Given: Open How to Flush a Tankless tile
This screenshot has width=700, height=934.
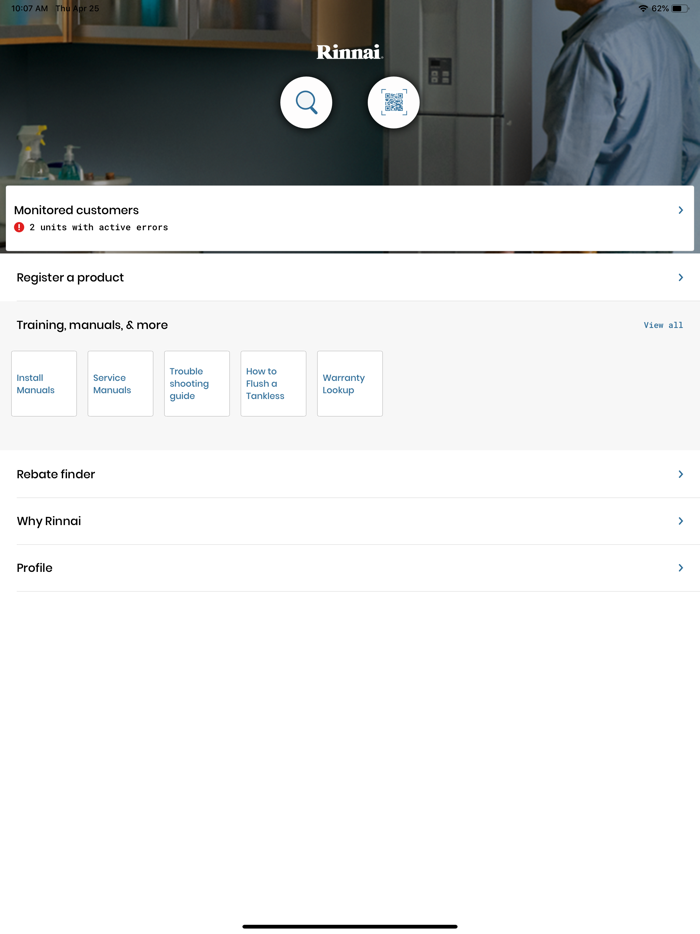Looking at the screenshot, I should (x=273, y=384).
